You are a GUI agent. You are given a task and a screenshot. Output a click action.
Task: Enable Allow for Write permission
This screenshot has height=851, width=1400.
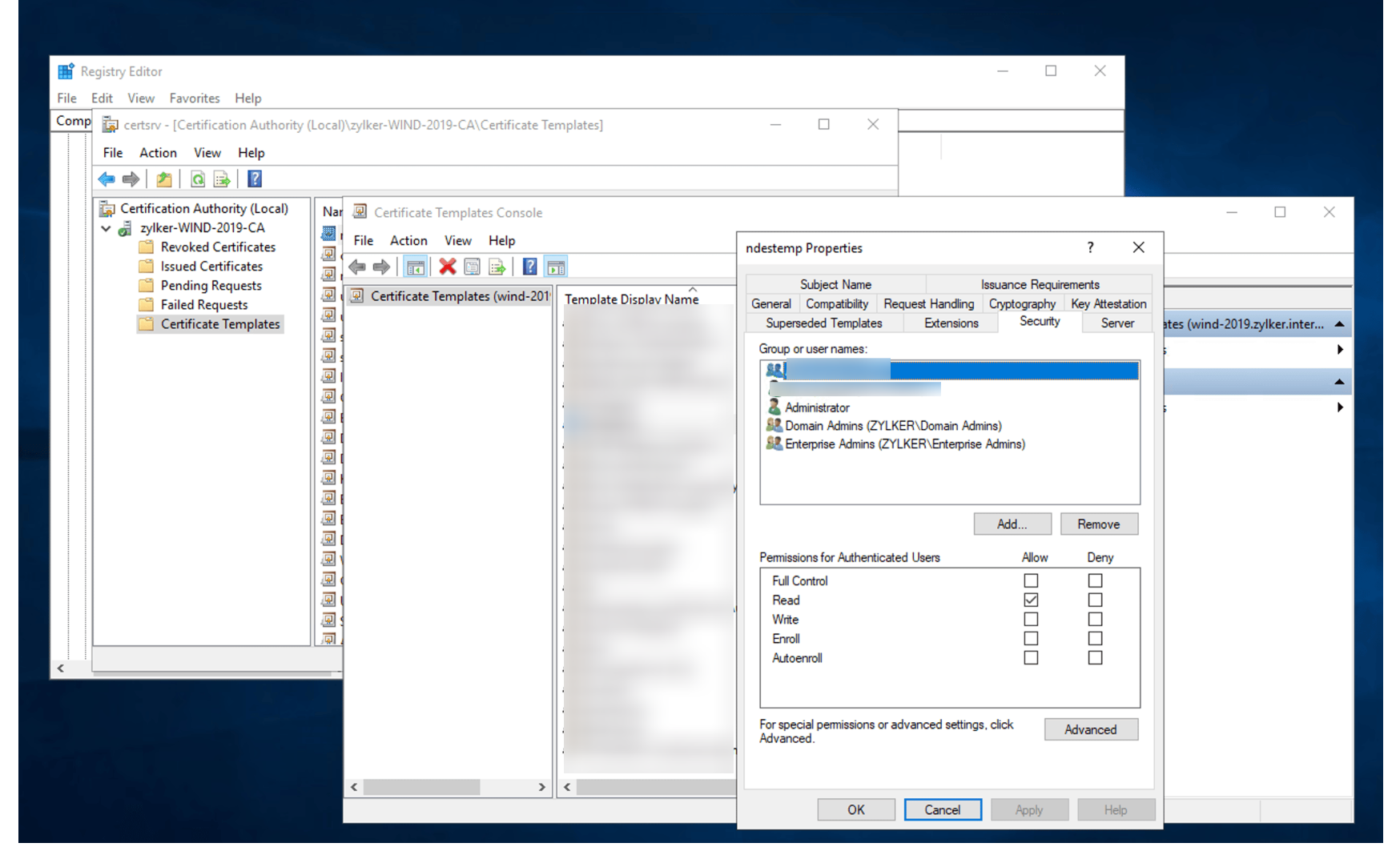pos(1031,620)
